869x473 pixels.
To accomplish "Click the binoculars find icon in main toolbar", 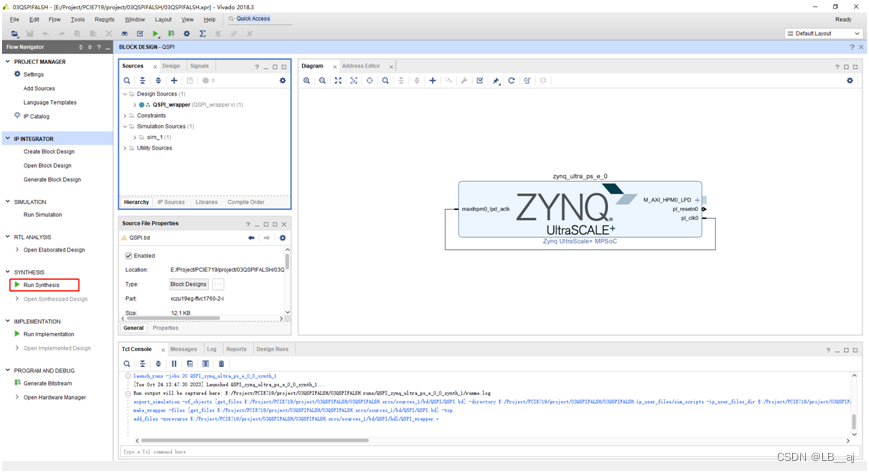I will coord(125,34).
